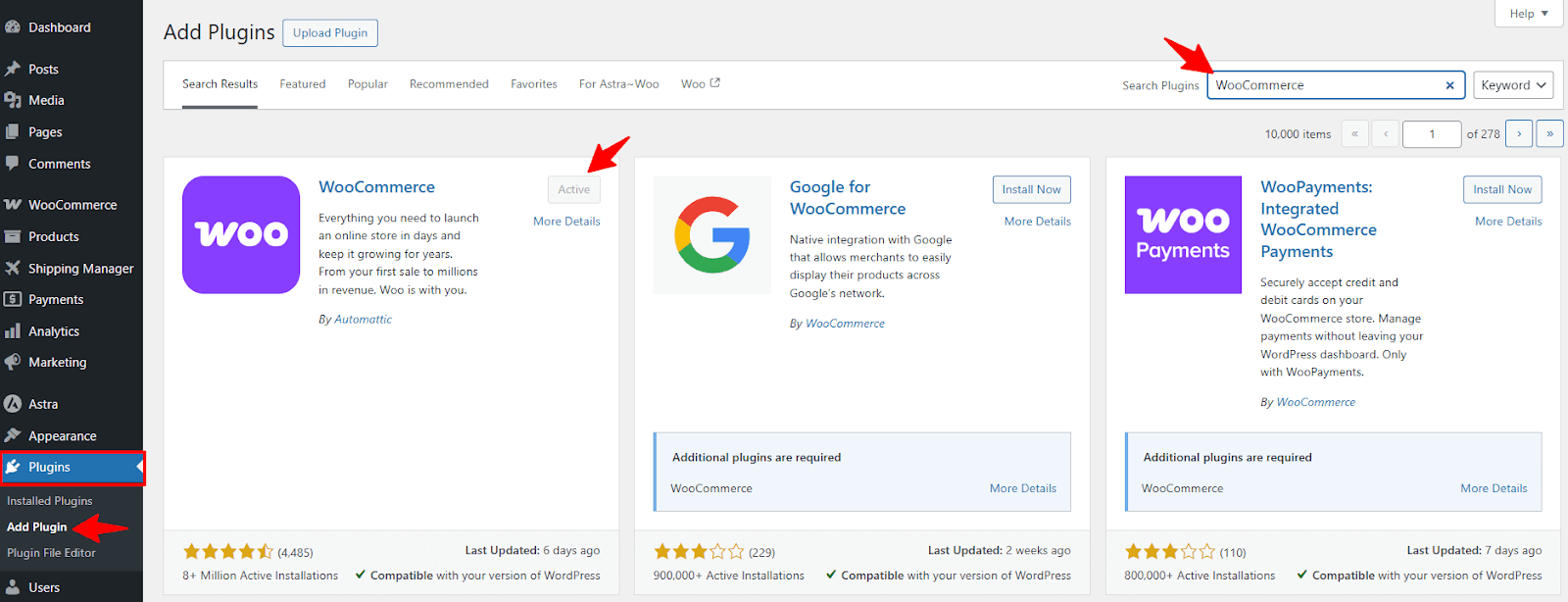Install Google for WooCommerce plugin

(1031, 189)
